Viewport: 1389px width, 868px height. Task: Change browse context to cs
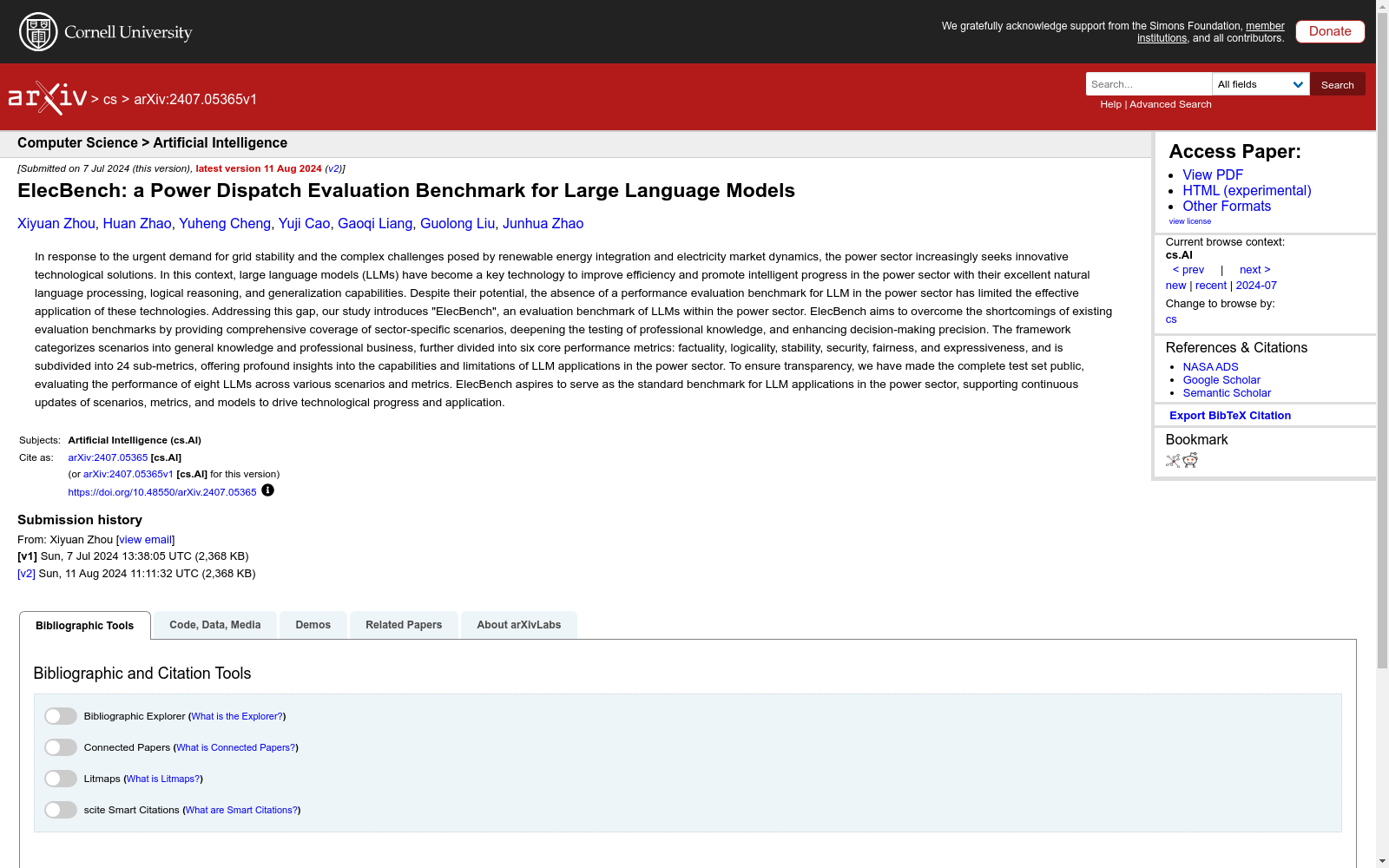[x=1171, y=319]
